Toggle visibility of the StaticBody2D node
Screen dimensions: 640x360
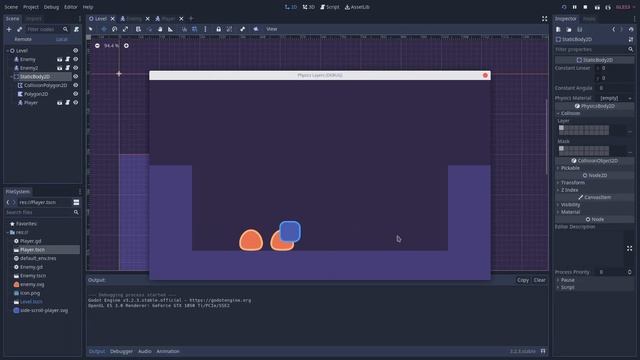[x=76, y=77]
